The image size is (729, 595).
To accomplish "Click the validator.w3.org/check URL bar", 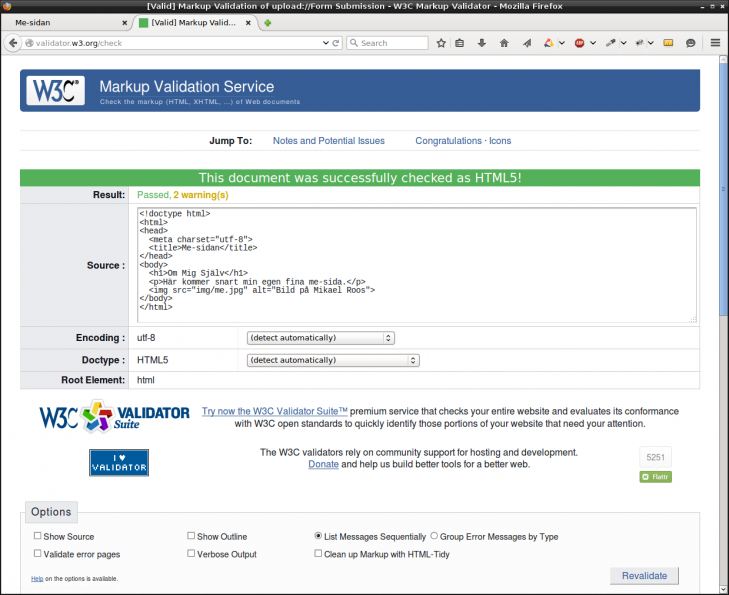I will tap(177, 43).
